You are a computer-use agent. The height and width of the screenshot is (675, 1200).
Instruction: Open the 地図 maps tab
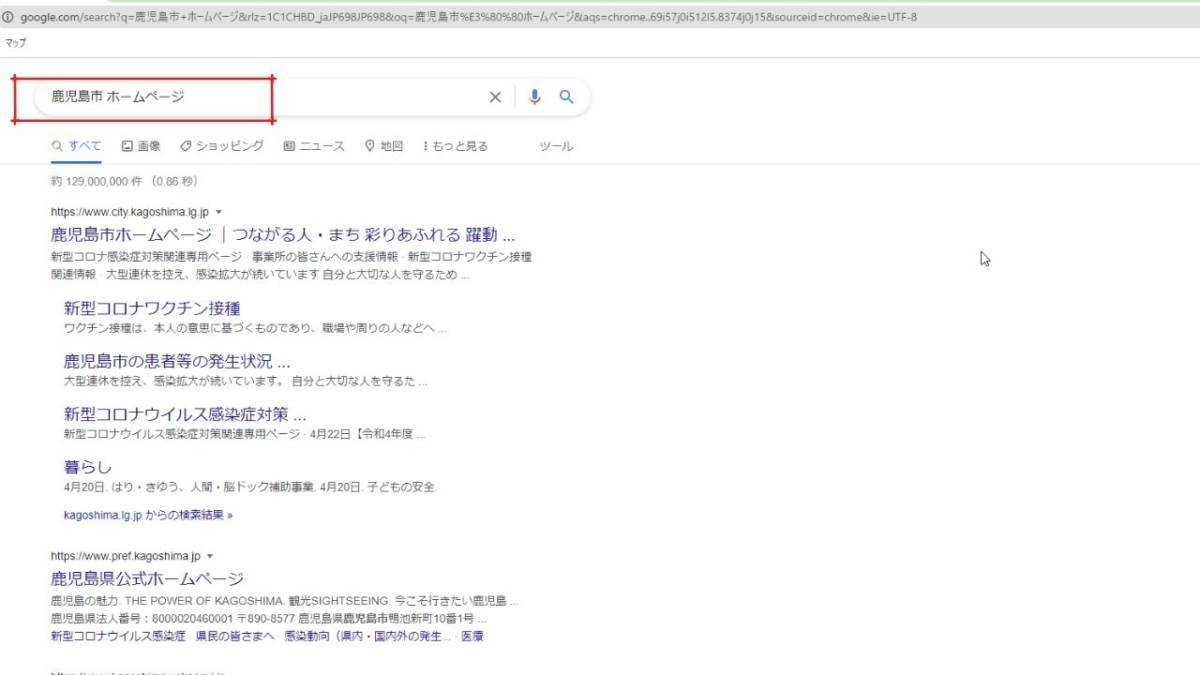(384, 146)
